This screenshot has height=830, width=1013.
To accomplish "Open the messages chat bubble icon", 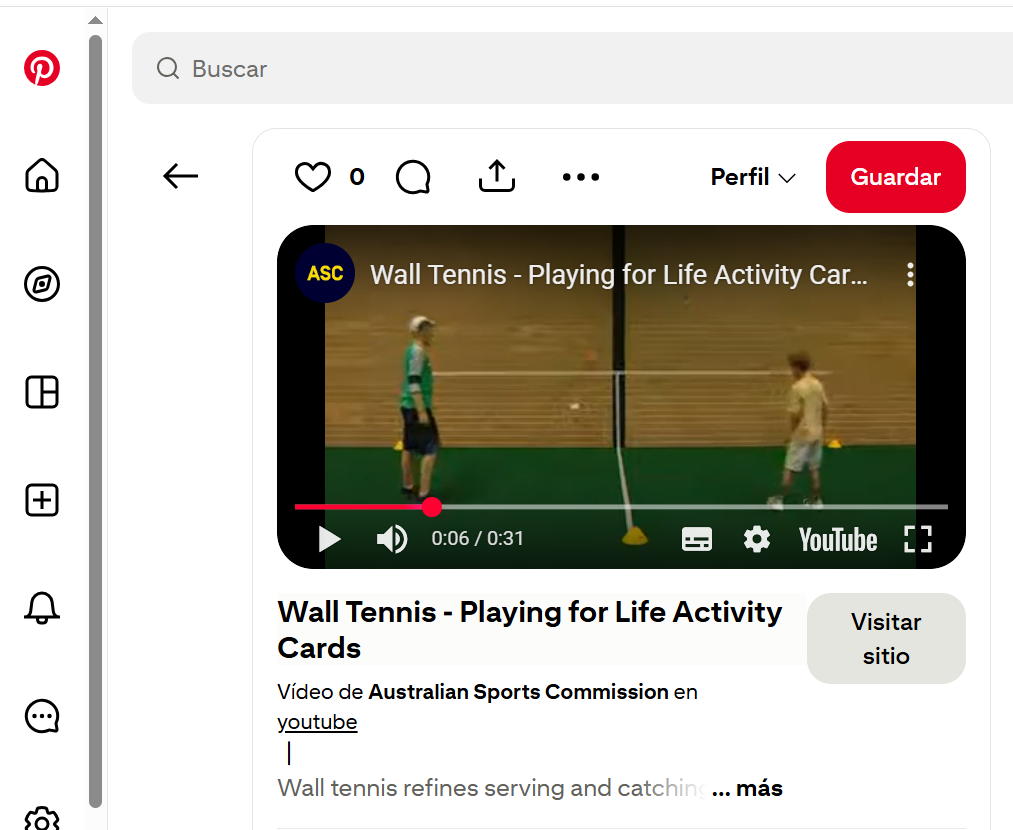I will (42, 715).
